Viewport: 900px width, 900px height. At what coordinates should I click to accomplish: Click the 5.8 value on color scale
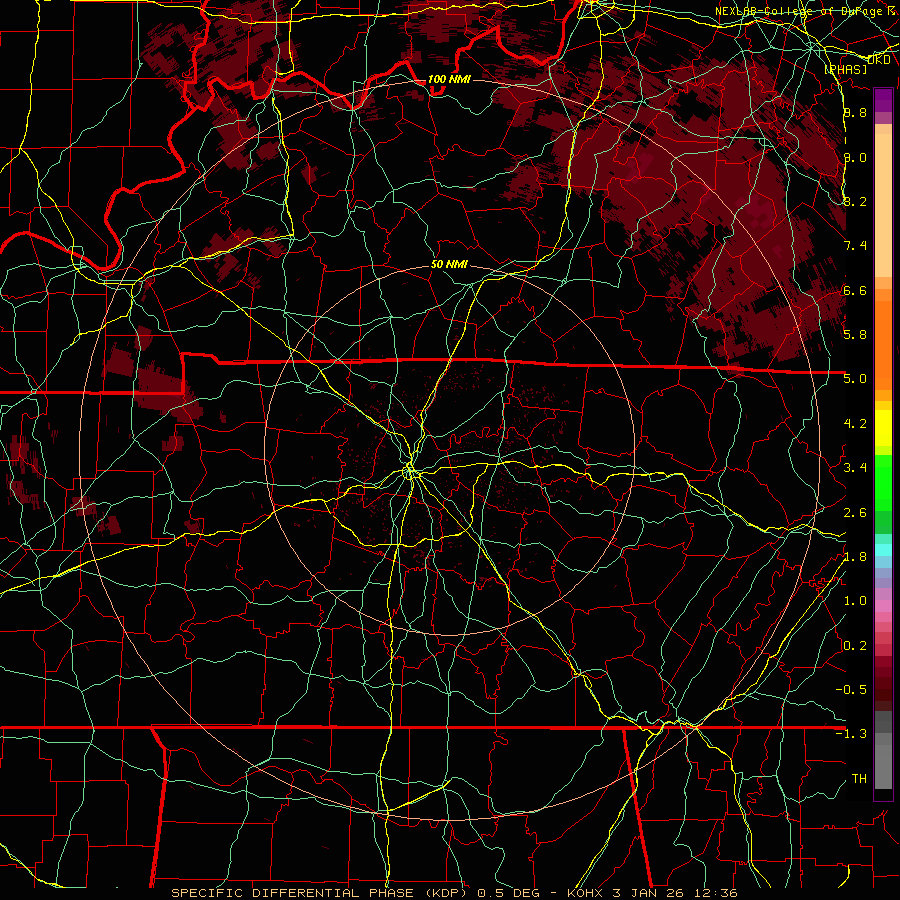(x=855, y=334)
